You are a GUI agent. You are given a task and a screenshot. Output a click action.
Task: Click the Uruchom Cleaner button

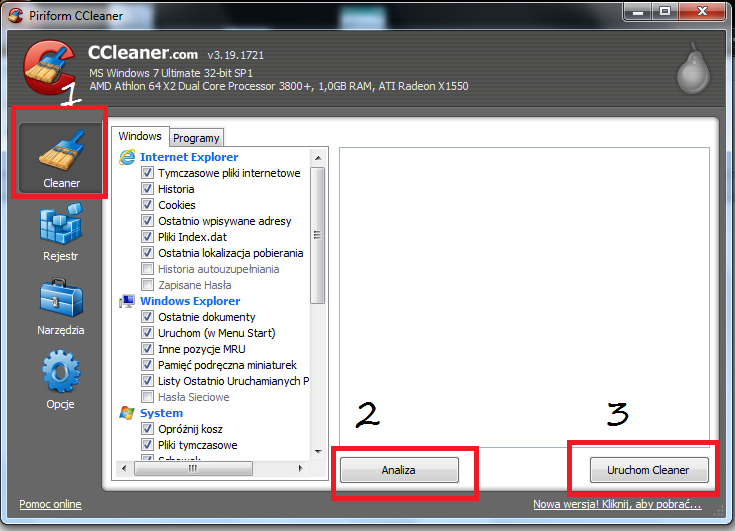(x=649, y=470)
